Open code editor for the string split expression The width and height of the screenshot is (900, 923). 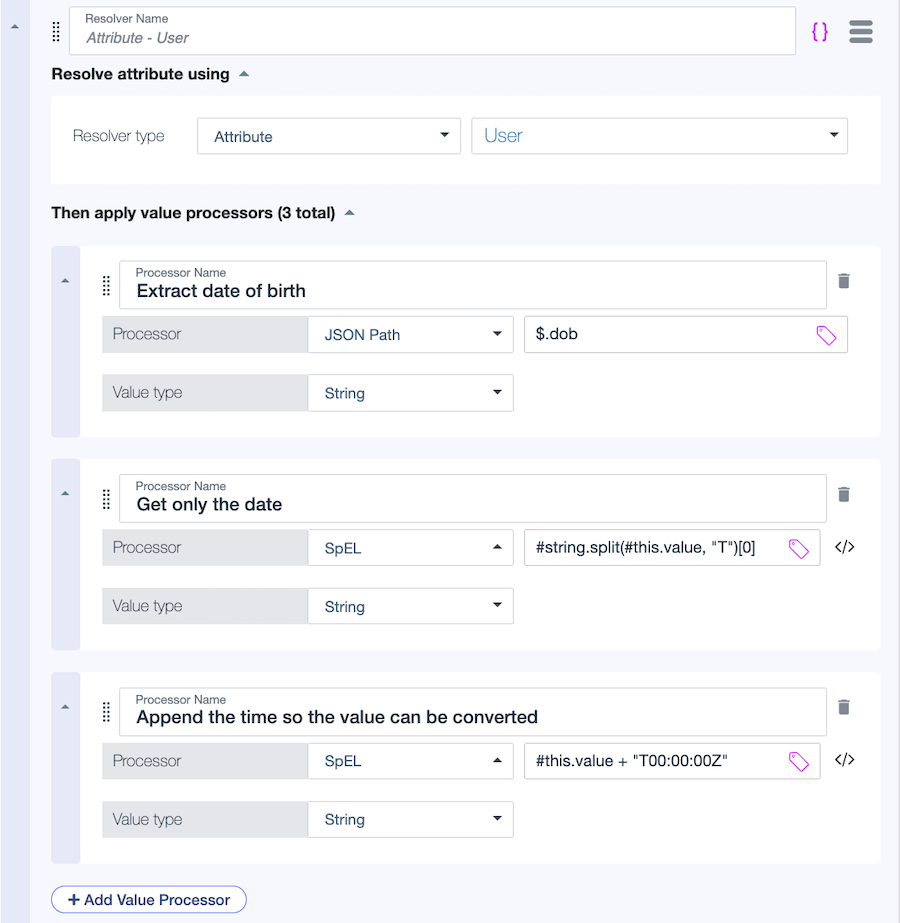(x=845, y=547)
